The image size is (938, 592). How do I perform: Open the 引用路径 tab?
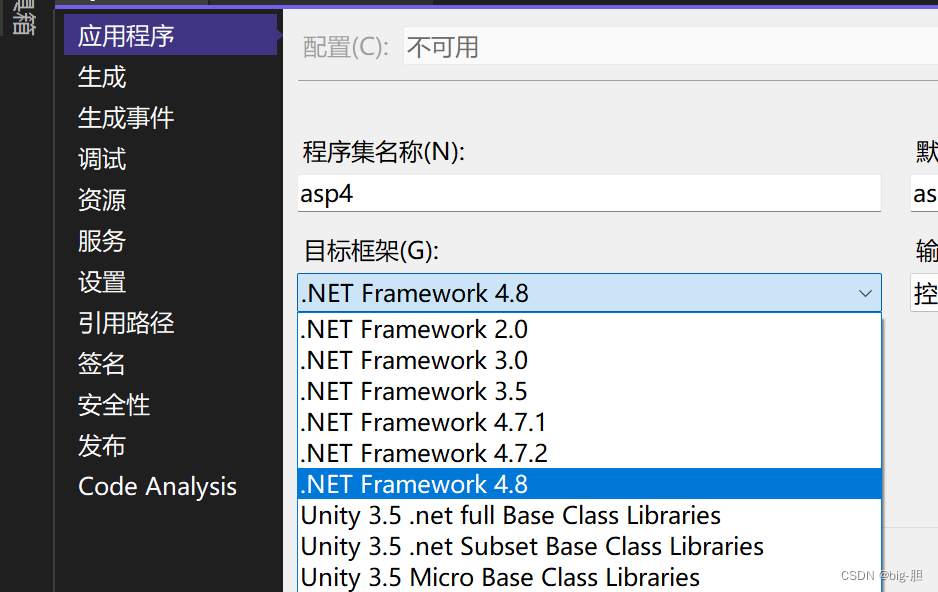[126, 323]
